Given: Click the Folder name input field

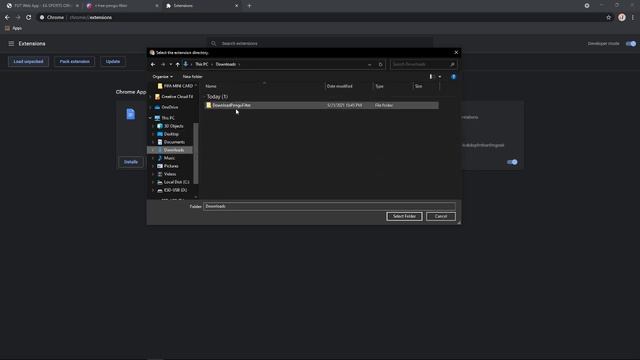Looking at the screenshot, I should point(329,207).
